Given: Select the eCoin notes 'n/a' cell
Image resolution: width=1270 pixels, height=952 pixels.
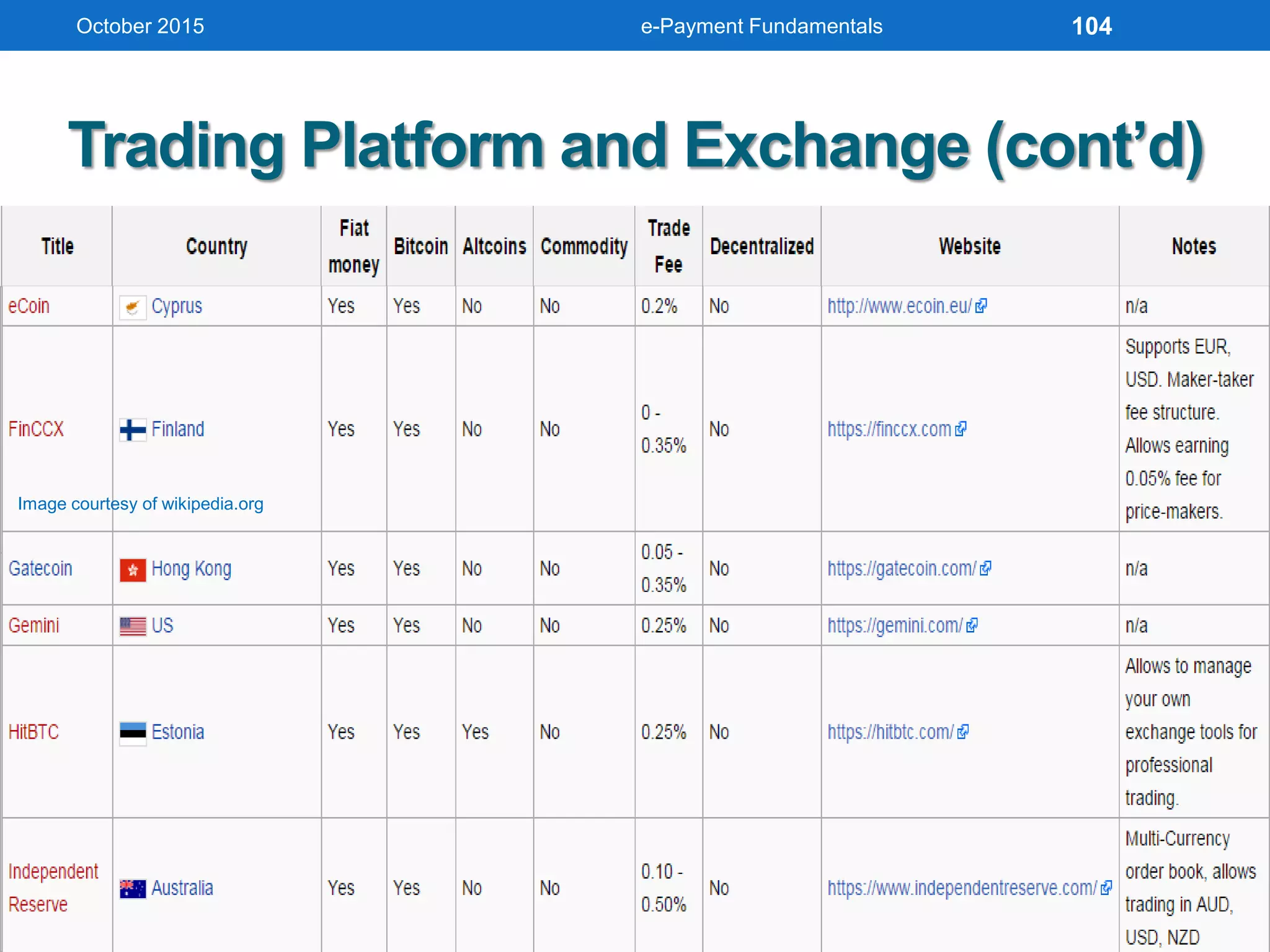Looking at the screenshot, I should click(x=1194, y=306).
